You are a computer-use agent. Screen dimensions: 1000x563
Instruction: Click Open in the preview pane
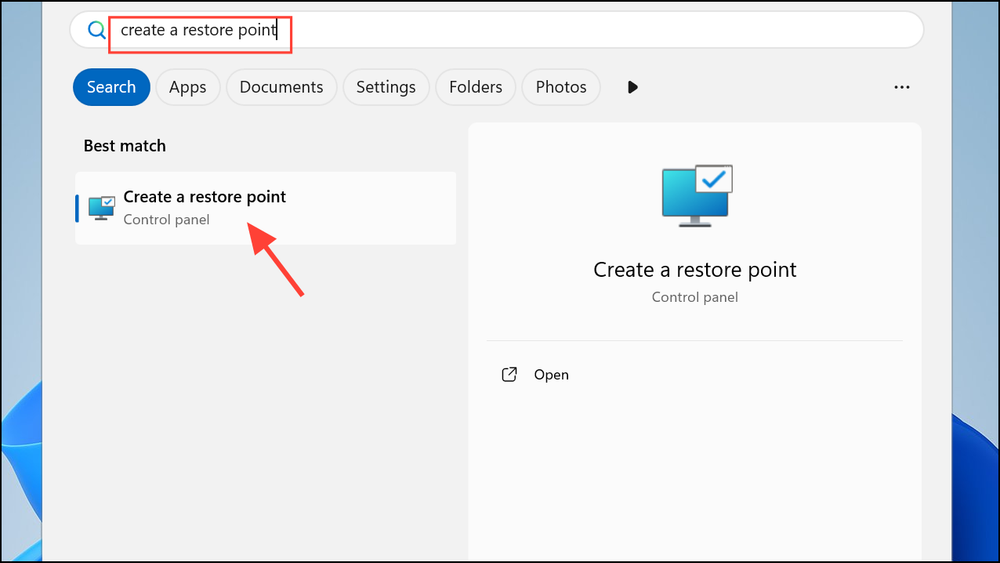point(551,375)
